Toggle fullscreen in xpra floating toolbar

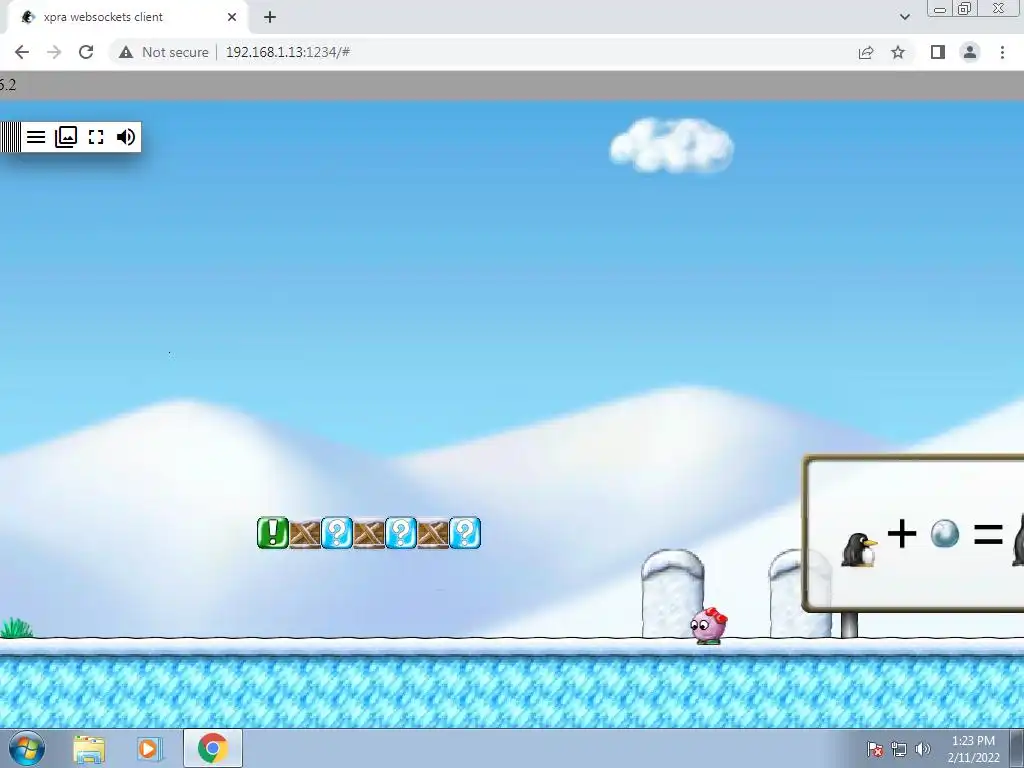(x=96, y=137)
